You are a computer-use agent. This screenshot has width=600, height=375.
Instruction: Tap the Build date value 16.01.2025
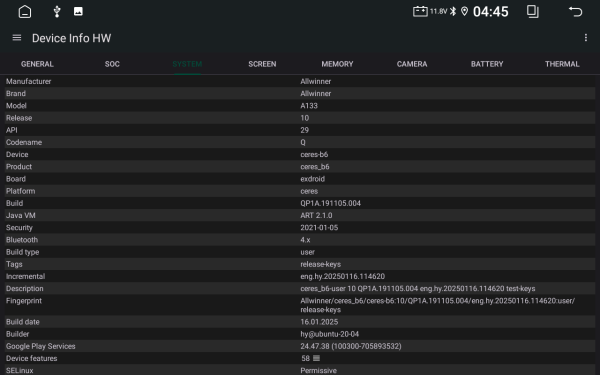tap(319, 322)
